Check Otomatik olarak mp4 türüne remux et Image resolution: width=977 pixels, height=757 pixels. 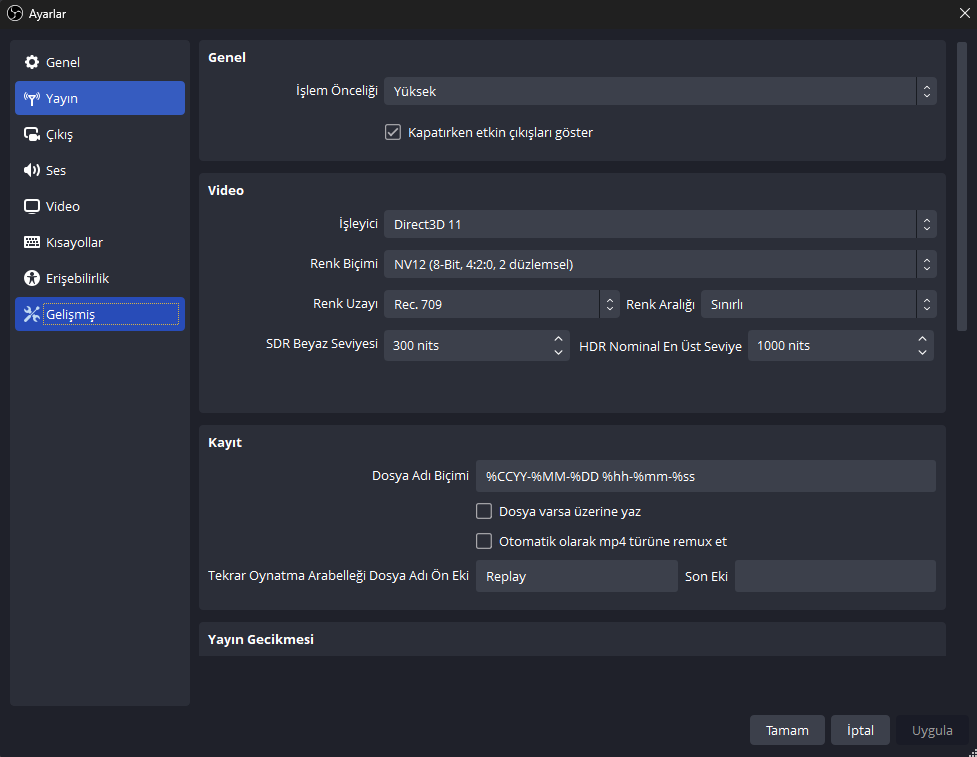point(484,541)
